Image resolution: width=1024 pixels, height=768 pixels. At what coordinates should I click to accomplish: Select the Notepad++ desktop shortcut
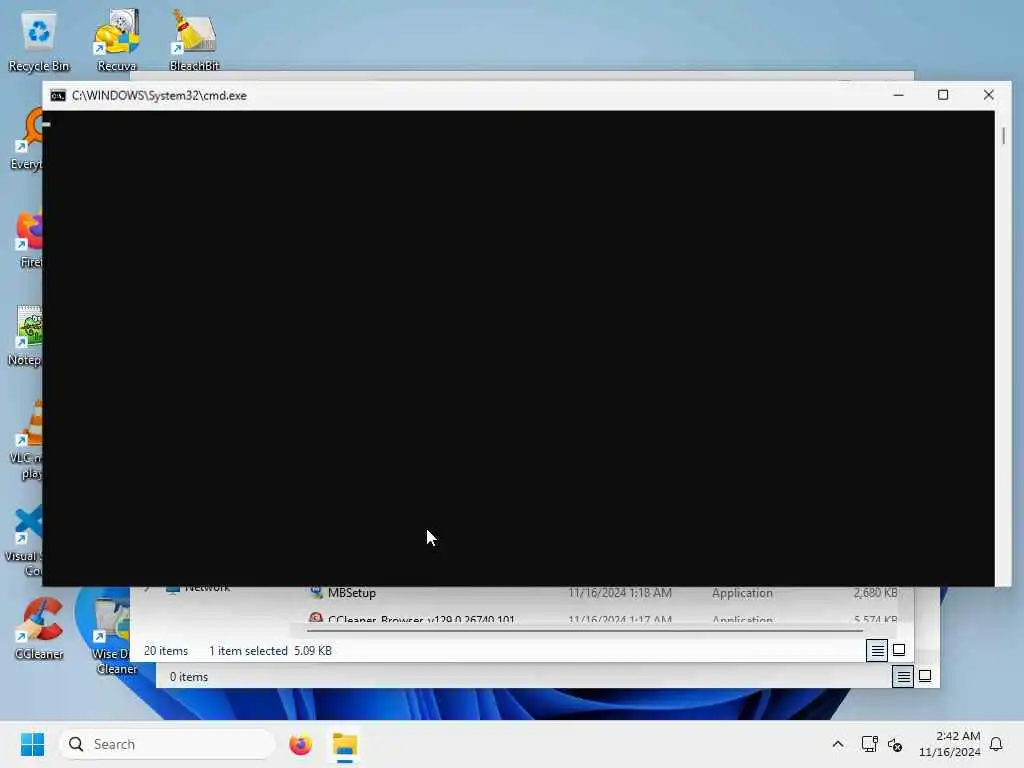[x=26, y=336]
